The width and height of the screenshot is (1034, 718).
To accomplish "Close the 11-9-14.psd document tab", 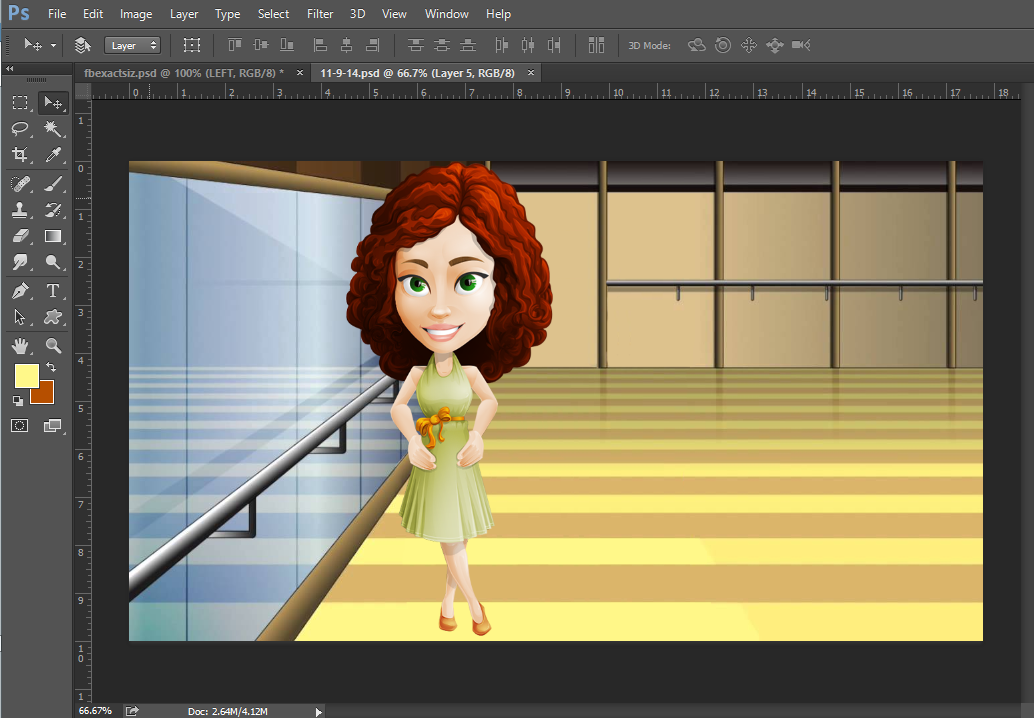I will click(531, 72).
